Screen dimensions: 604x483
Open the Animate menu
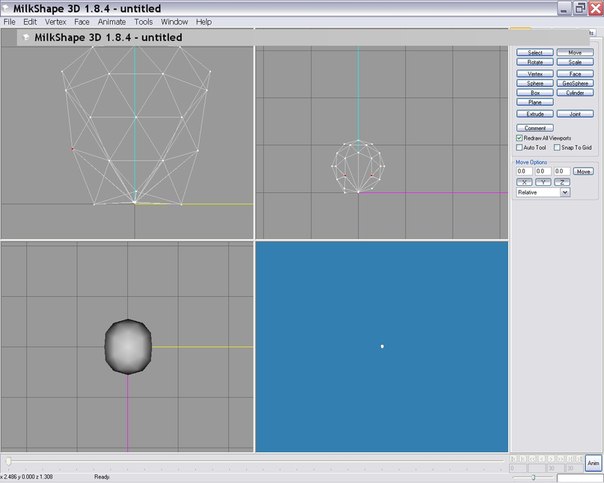click(x=111, y=21)
